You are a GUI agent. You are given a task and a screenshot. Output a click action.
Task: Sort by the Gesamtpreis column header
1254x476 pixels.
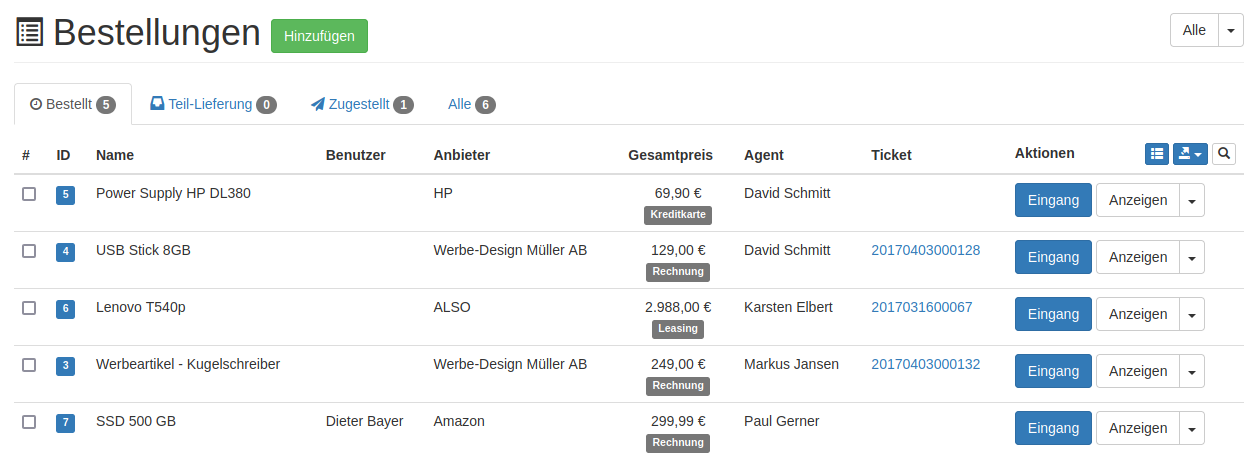click(670, 155)
